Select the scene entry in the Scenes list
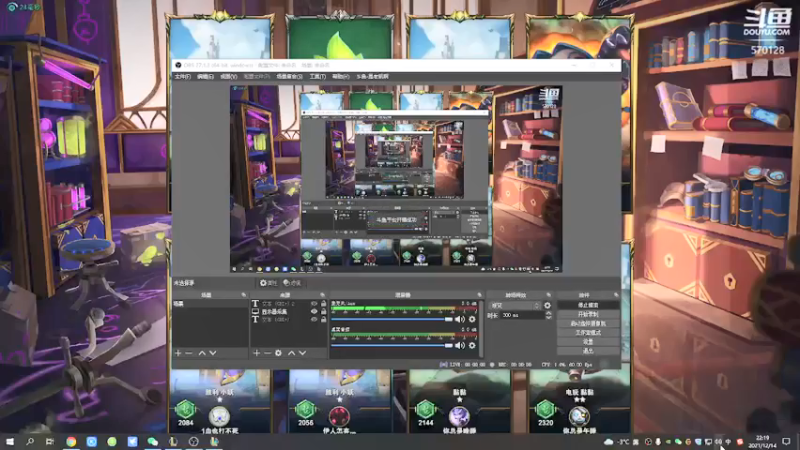This screenshot has height=450, width=800. (x=210, y=304)
